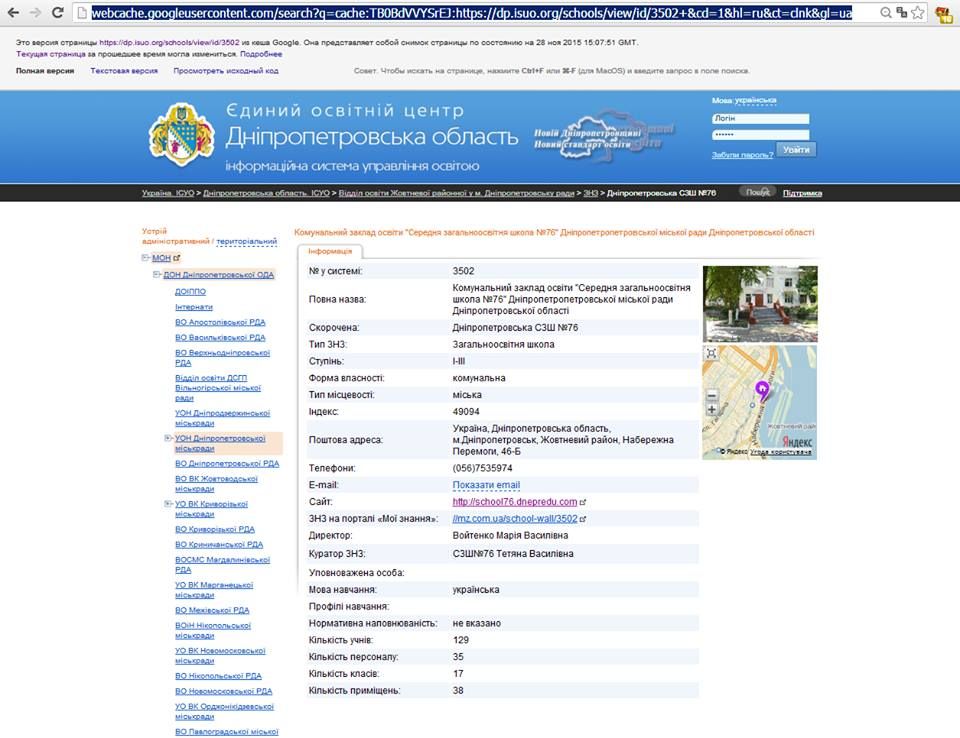Expand УОН Дніпропетровської міськради tree node
This screenshot has height=738, width=960.
point(168,438)
